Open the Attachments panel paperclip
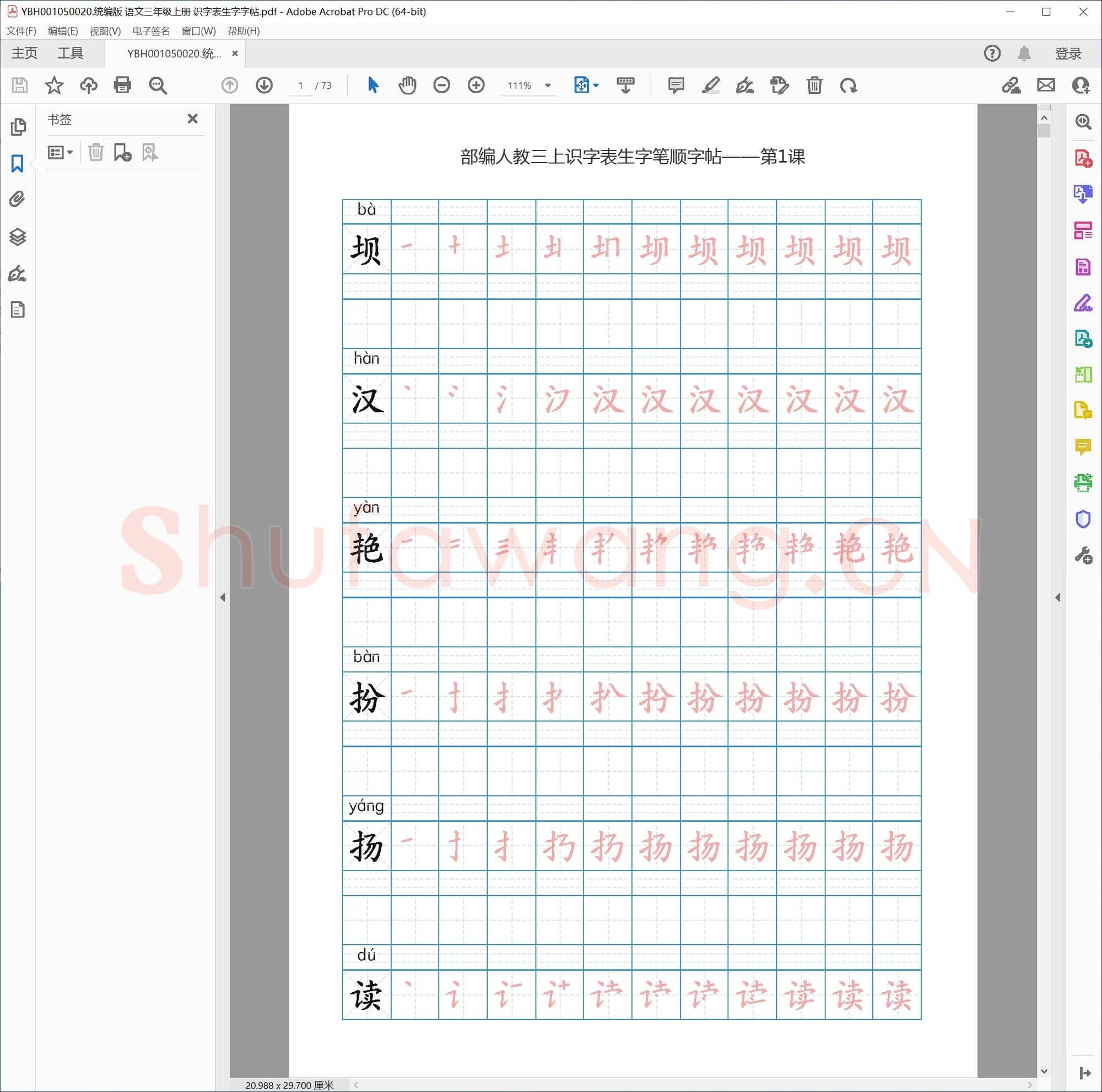The image size is (1102, 1092). click(17, 199)
